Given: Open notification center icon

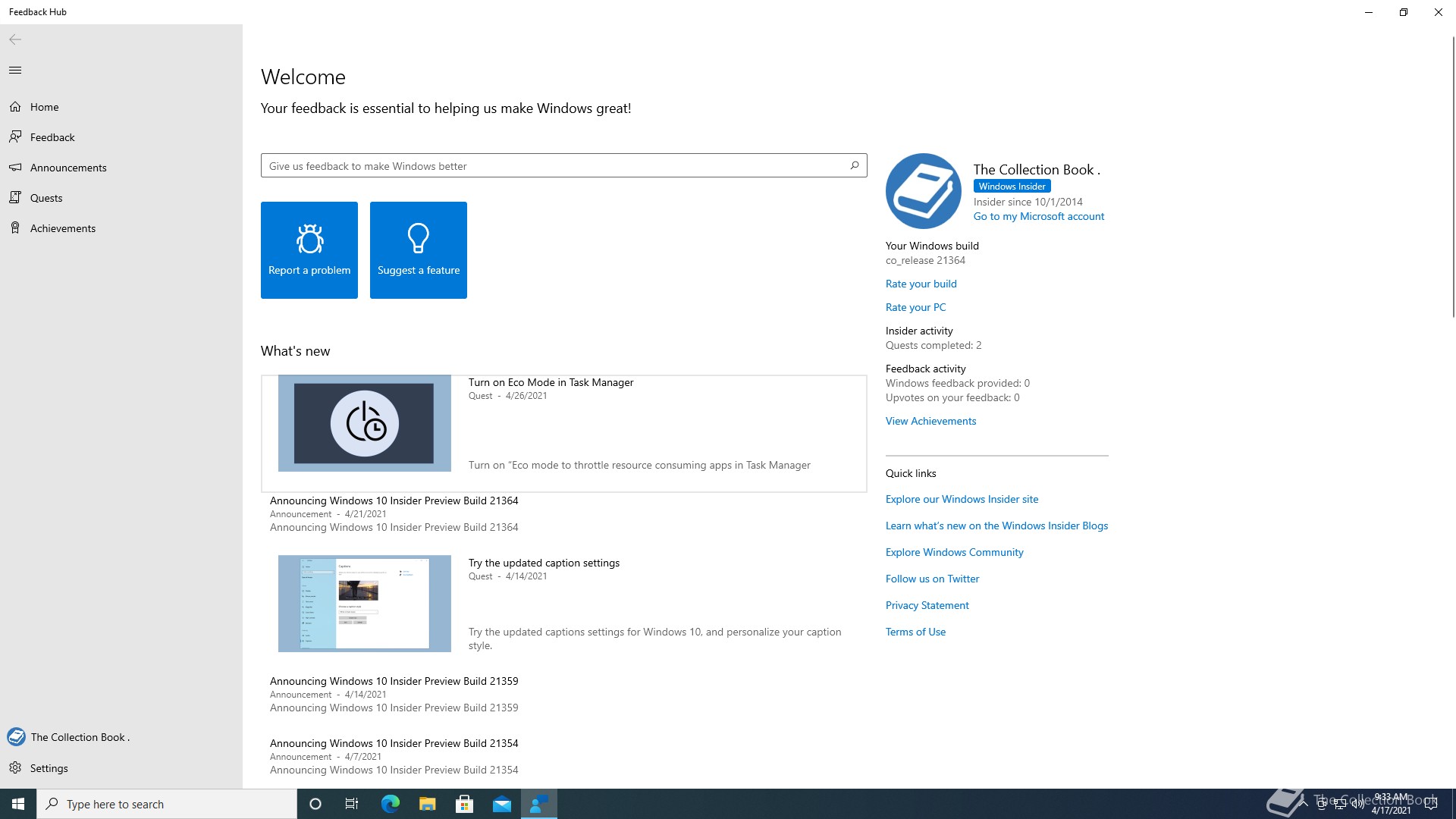Looking at the screenshot, I should tap(1431, 804).
